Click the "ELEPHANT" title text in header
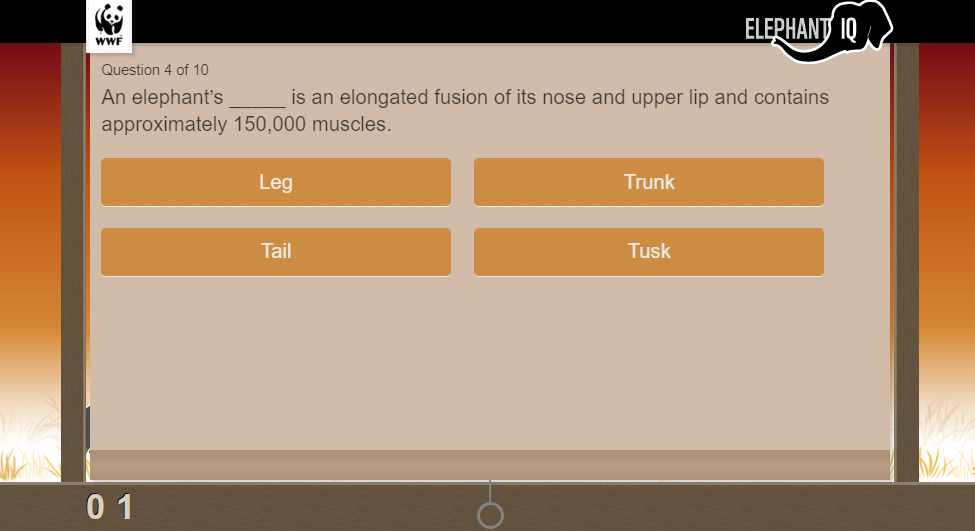Viewport: 975px width, 531px height. tap(787, 29)
